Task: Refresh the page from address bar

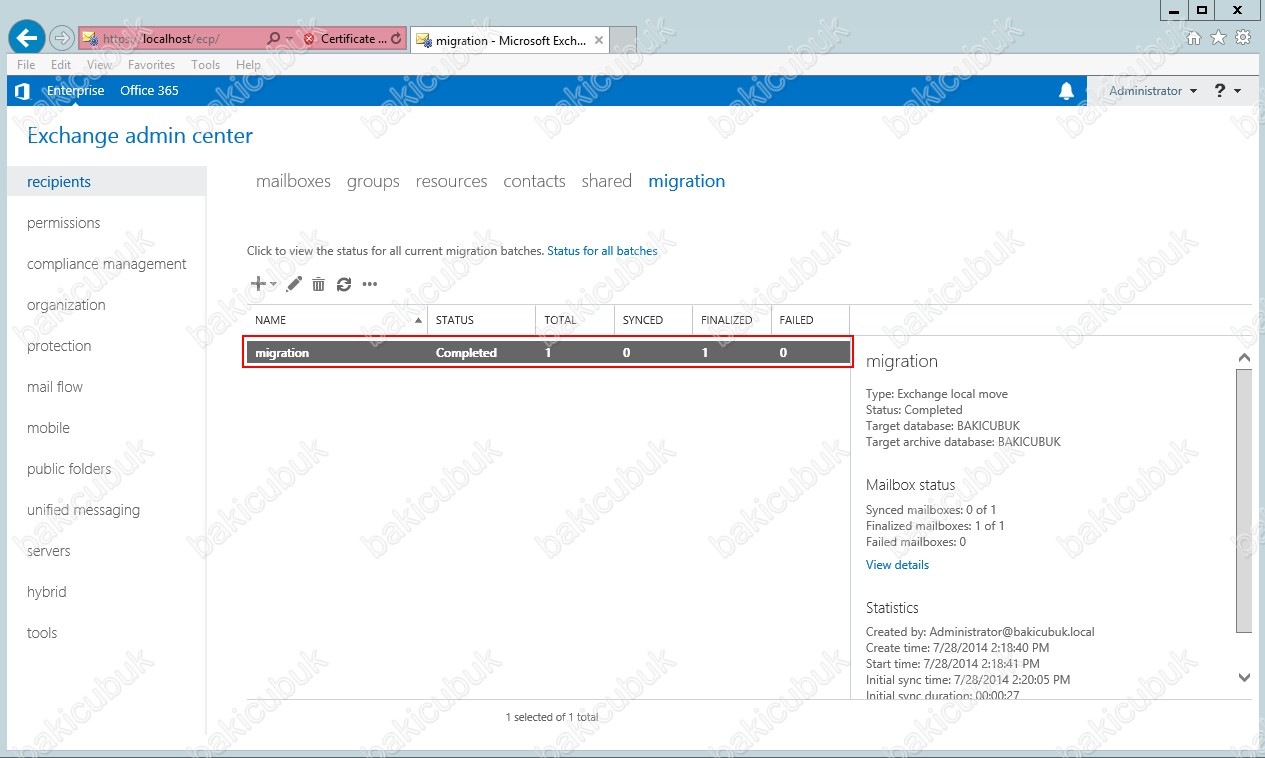Action: click(x=396, y=39)
